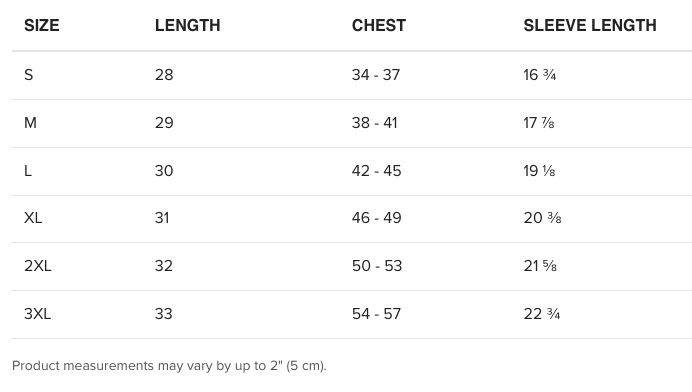Click the SIZE column header

click(x=41, y=26)
